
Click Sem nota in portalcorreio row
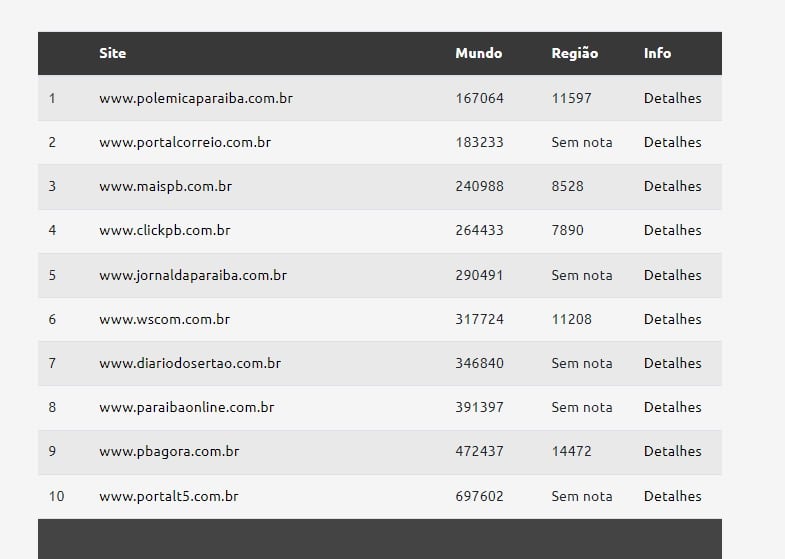[x=582, y=142]
